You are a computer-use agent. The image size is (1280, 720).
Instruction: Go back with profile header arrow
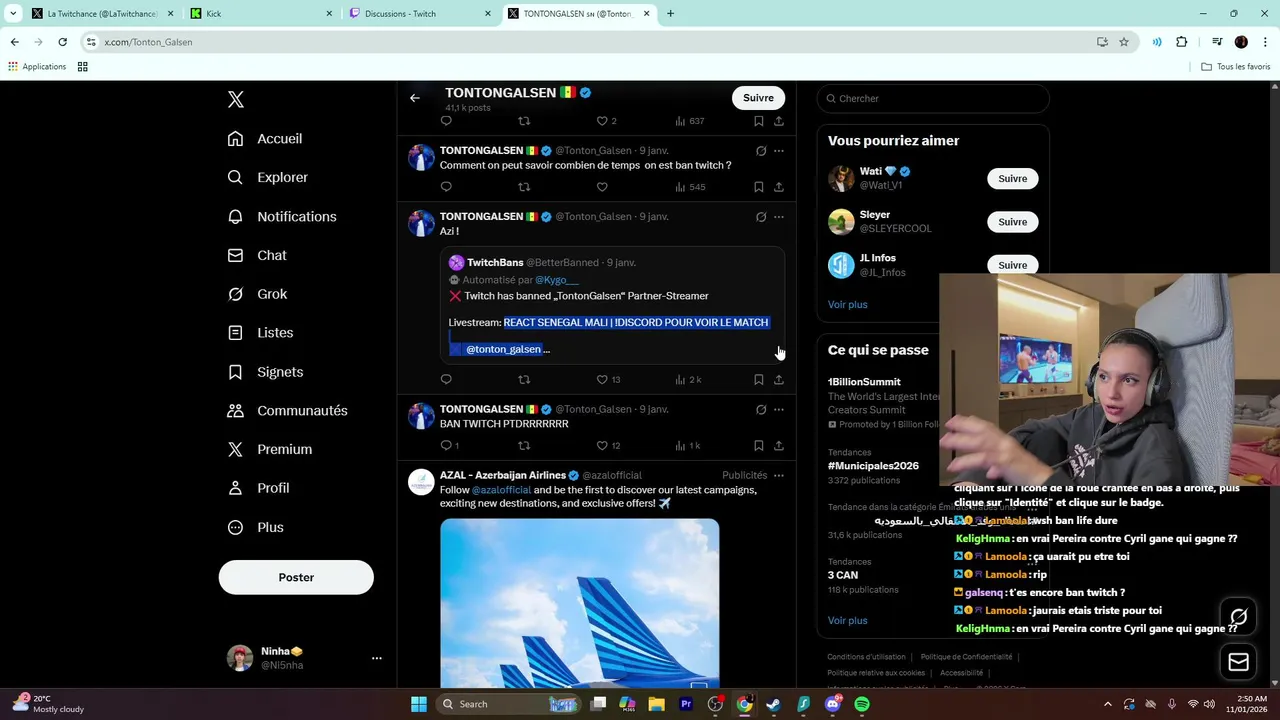click(x=415, y=98)
